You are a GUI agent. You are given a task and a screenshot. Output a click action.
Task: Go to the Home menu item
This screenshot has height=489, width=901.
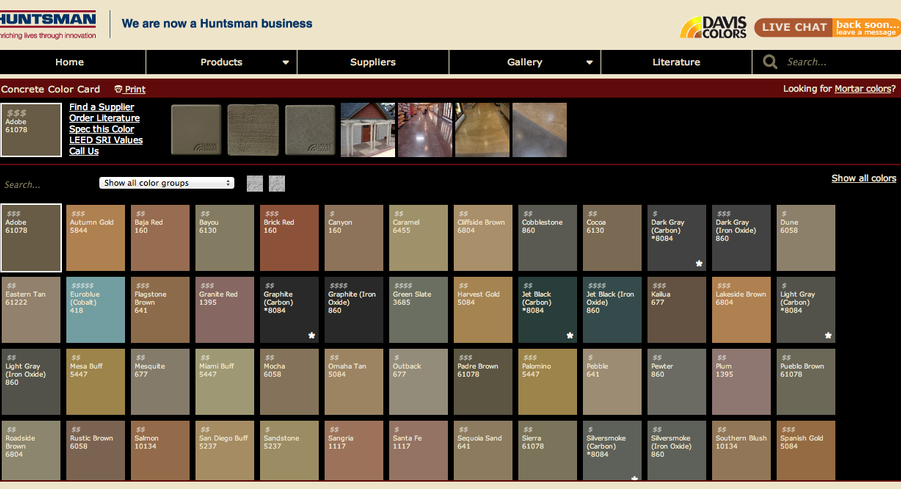coord(70,62)
